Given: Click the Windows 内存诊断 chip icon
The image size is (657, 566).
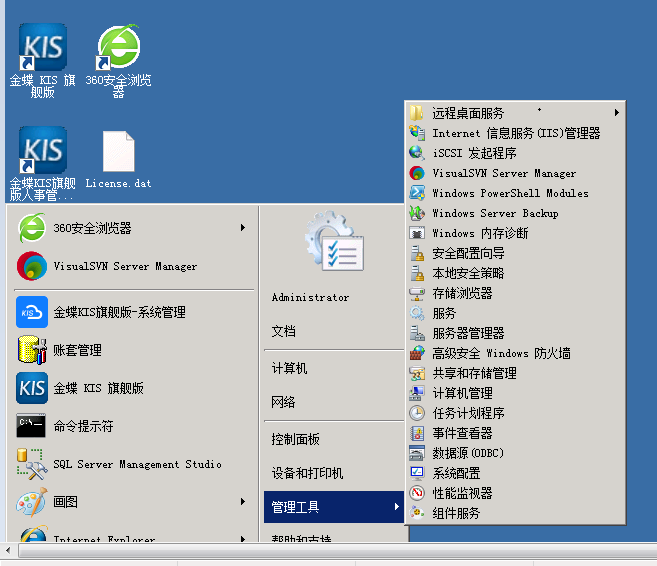Looking at the screenshot, I should click(x=417, y=233).
